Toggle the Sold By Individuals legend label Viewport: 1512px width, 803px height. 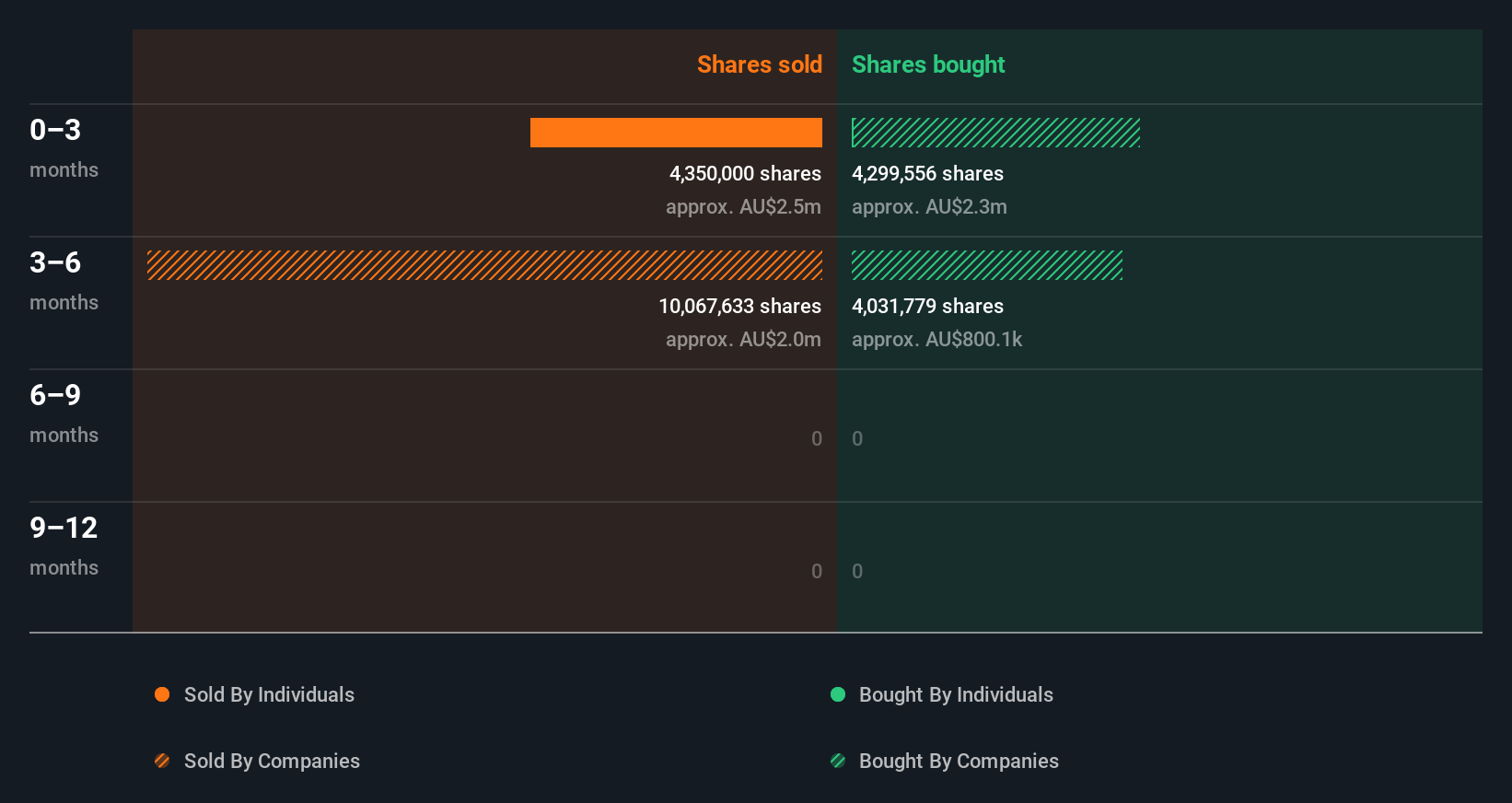(269, 694)
